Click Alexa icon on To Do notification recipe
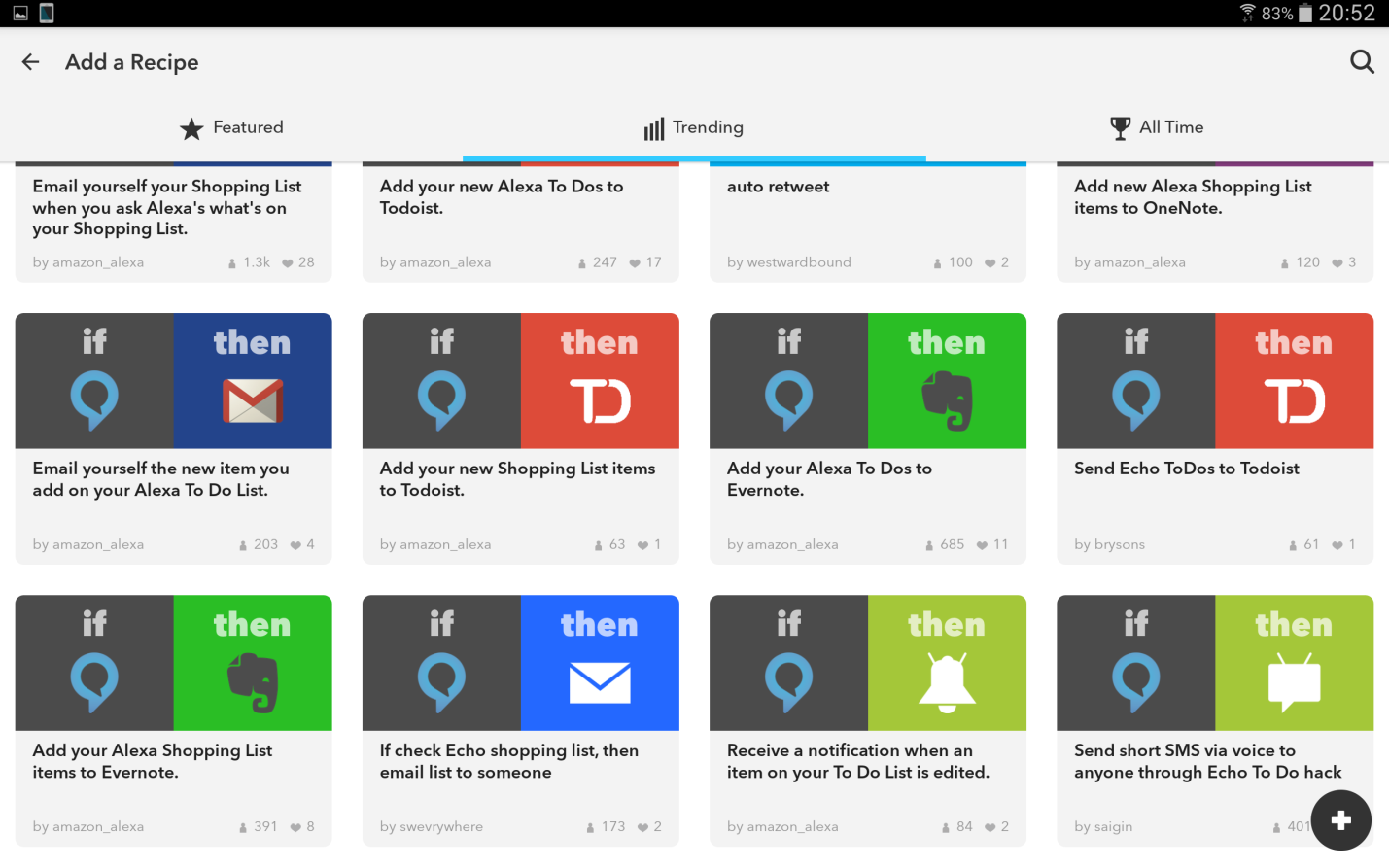This screenshot has height=868, width=1389. pyautogui.click(x=788, y=682)
